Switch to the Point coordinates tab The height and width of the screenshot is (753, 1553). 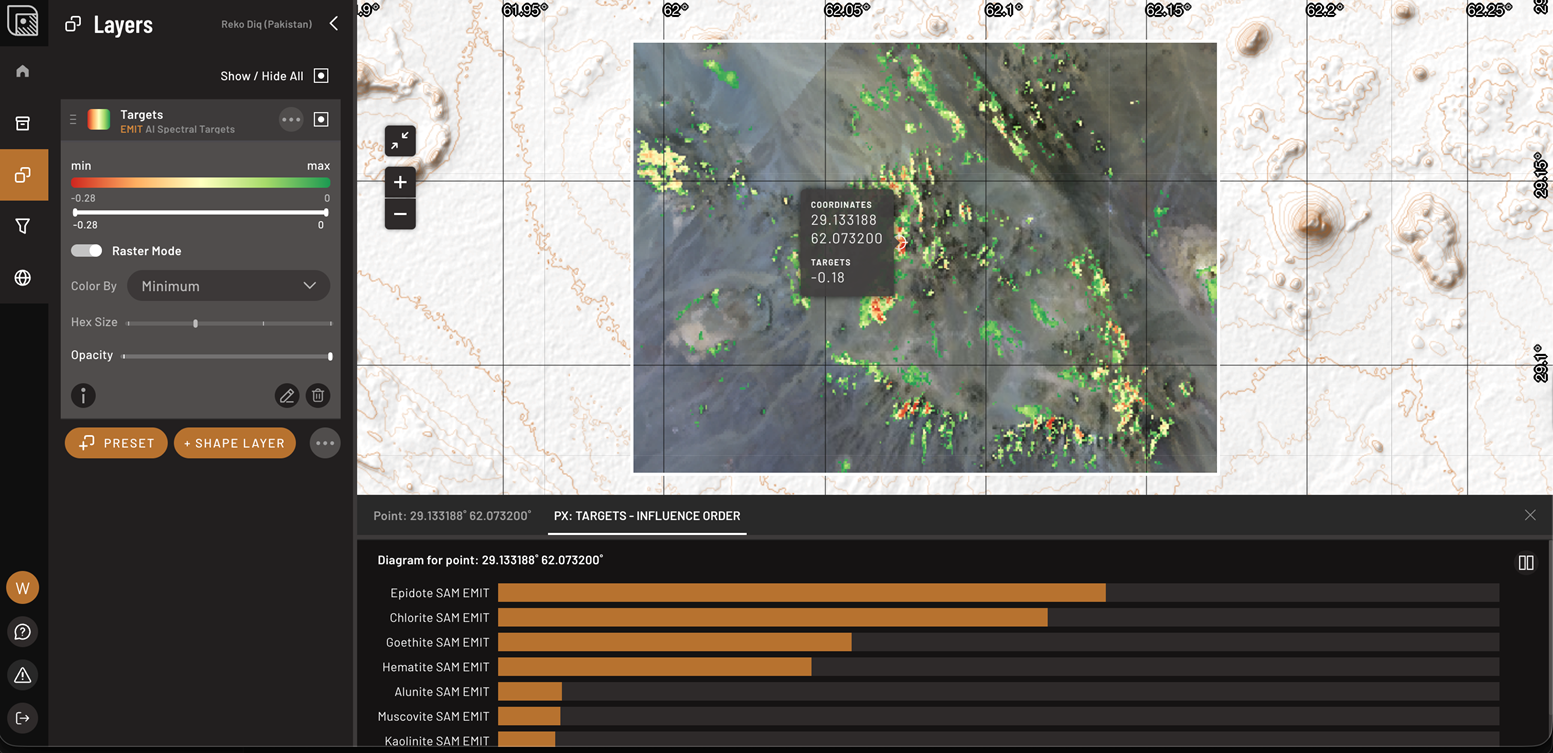(452, 516)
